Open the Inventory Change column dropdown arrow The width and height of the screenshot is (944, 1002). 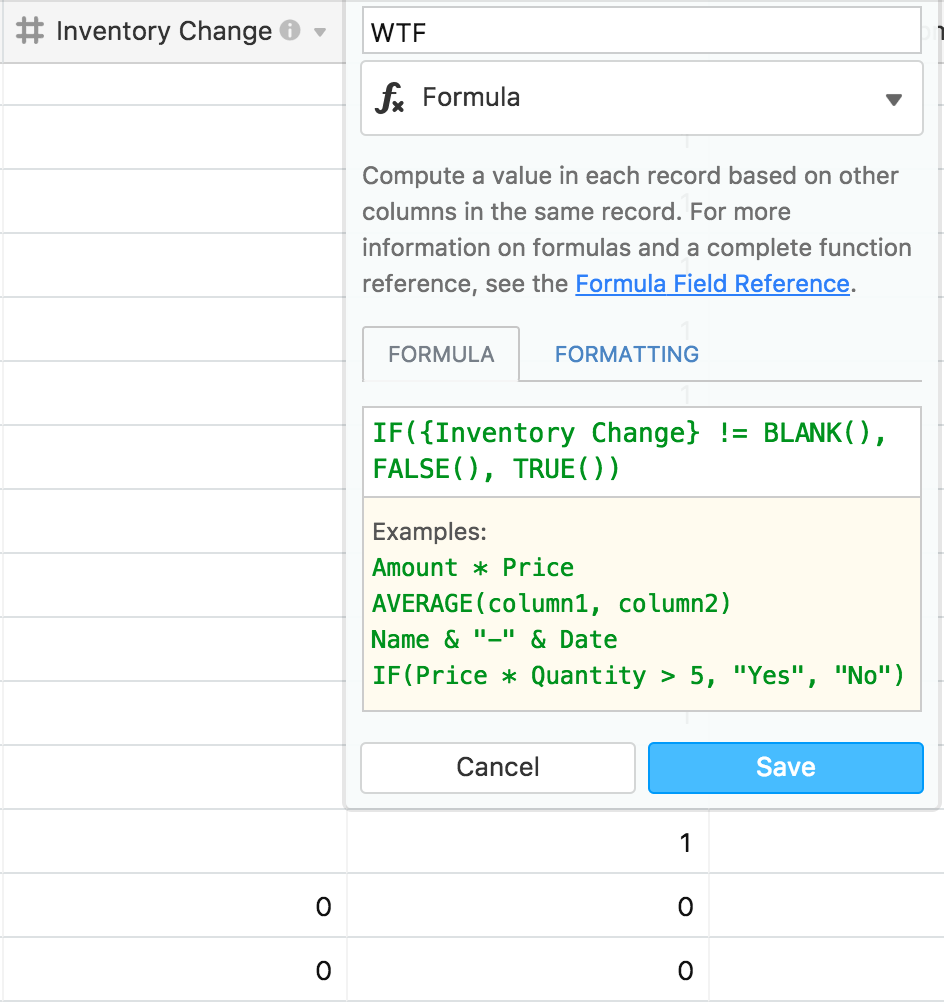pyautogui.click(x=320, y=32)
